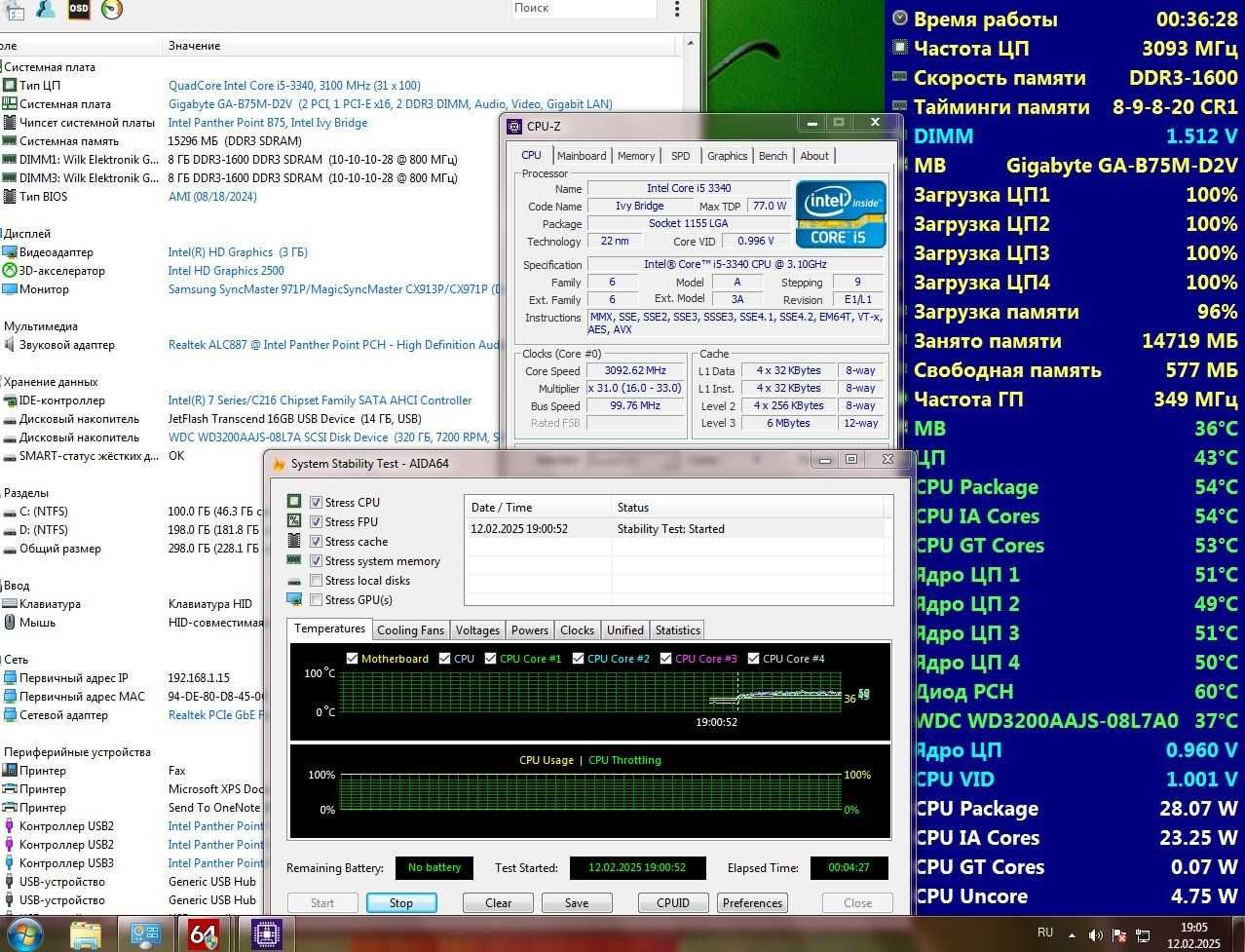Screen dimensions: 1245x952
Task: Uncheck Stress CPU checkbox
Action: tap(316, 503)
